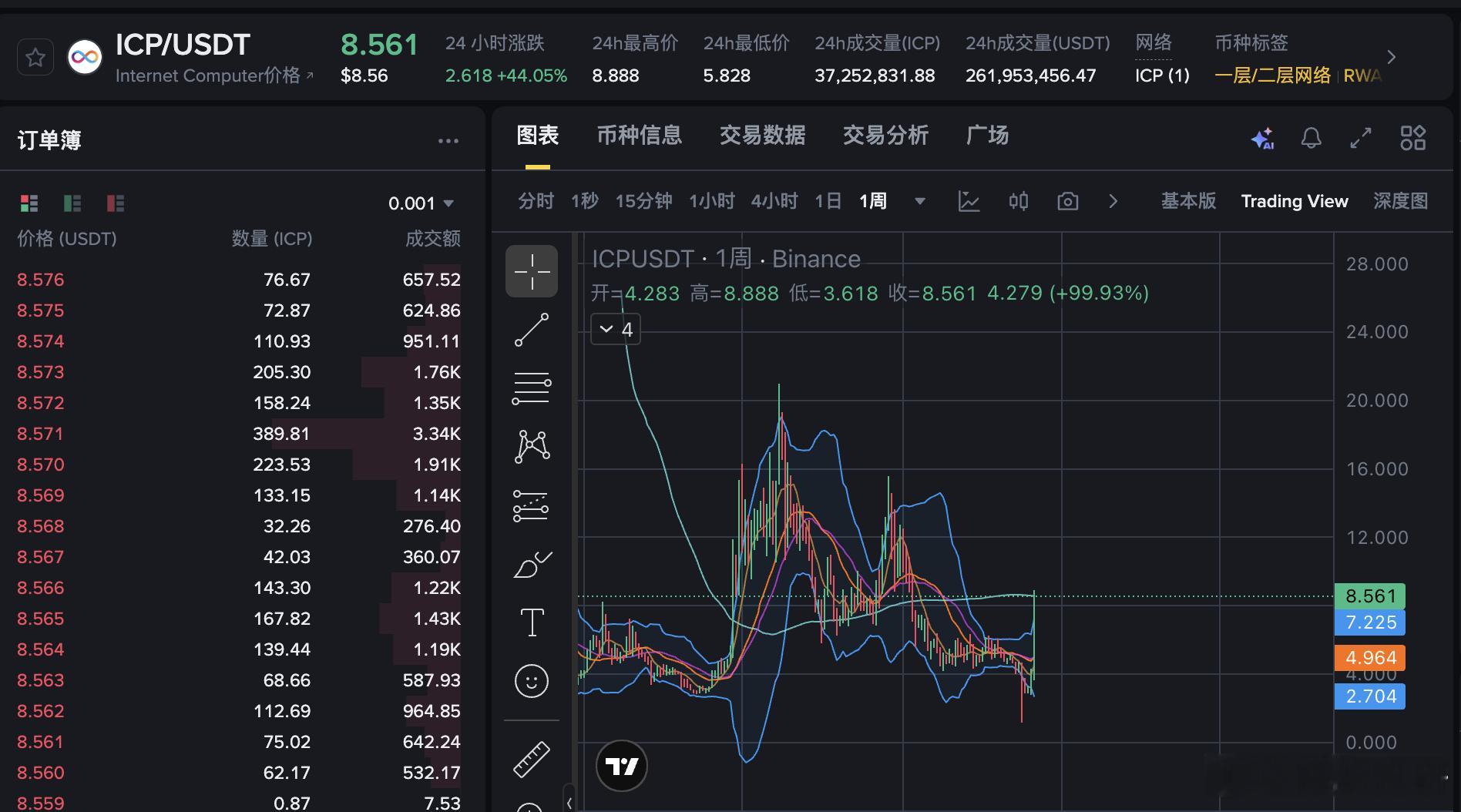Click ask price 8.561 in order book
The image size is (1461, 812).
point(41,742)
